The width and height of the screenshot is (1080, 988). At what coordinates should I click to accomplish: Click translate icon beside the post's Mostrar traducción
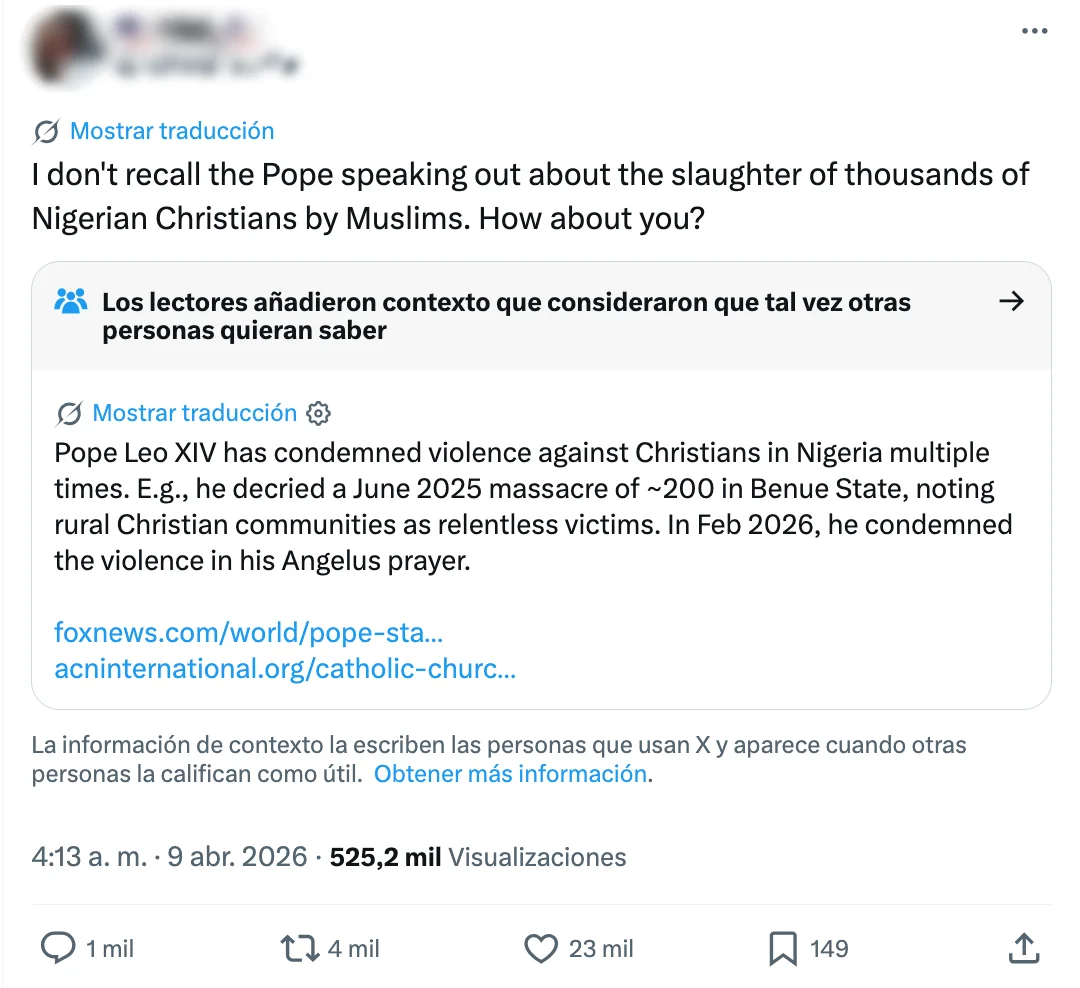click(x=46, y=131)
